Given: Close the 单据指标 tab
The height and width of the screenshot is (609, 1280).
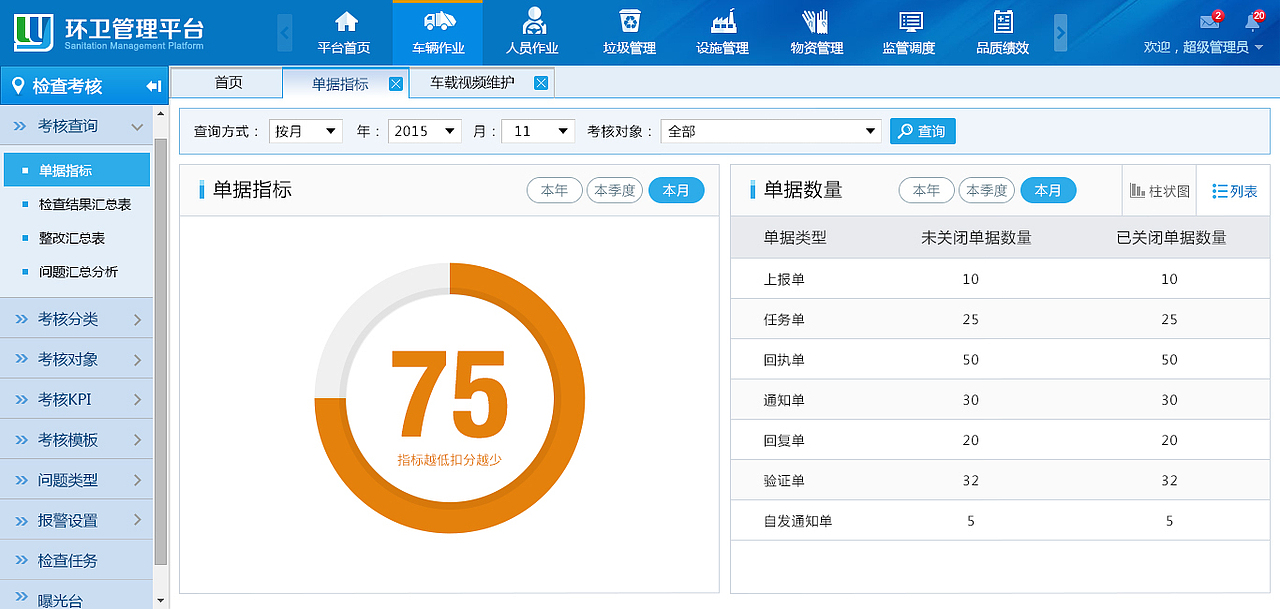Looking at the screenshot, I should click(x=396, y=84).
